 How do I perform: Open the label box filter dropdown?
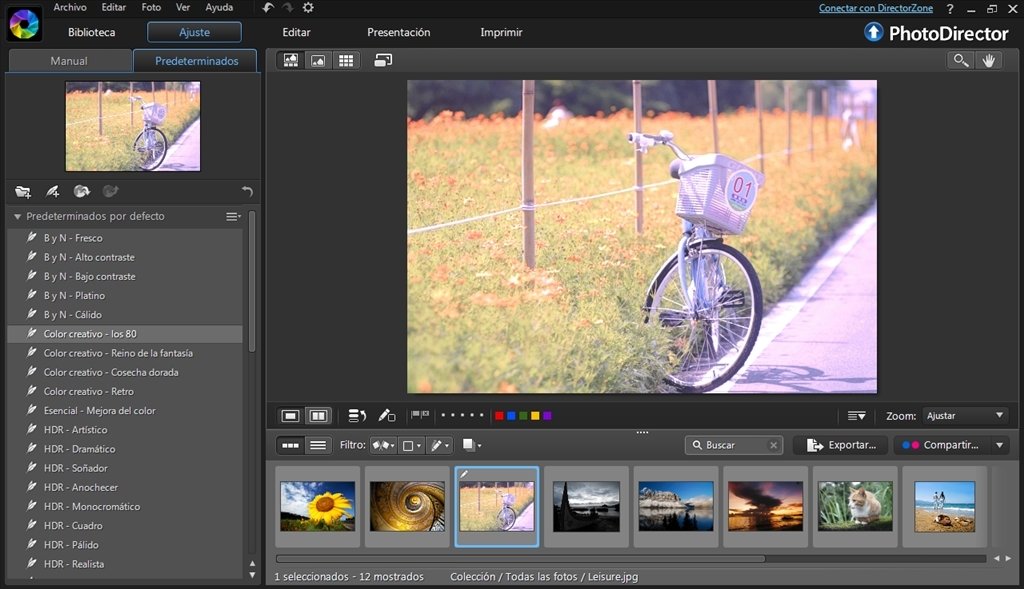(x=411, y=445)
